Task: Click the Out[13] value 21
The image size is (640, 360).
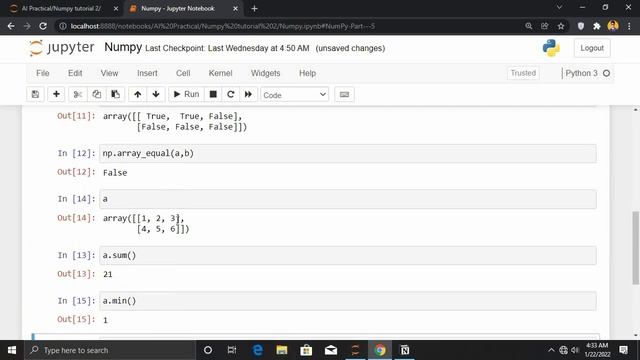Action: (108, 274)
